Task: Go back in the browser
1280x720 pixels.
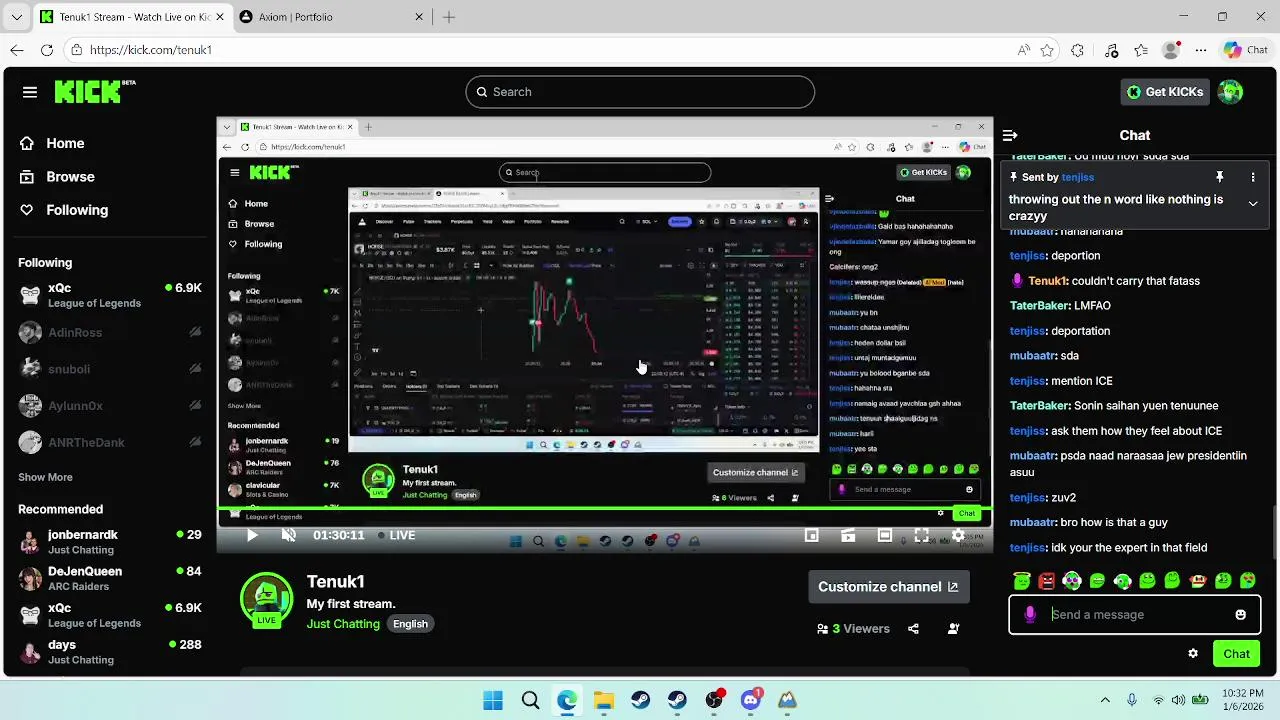Action: point(17,50)
